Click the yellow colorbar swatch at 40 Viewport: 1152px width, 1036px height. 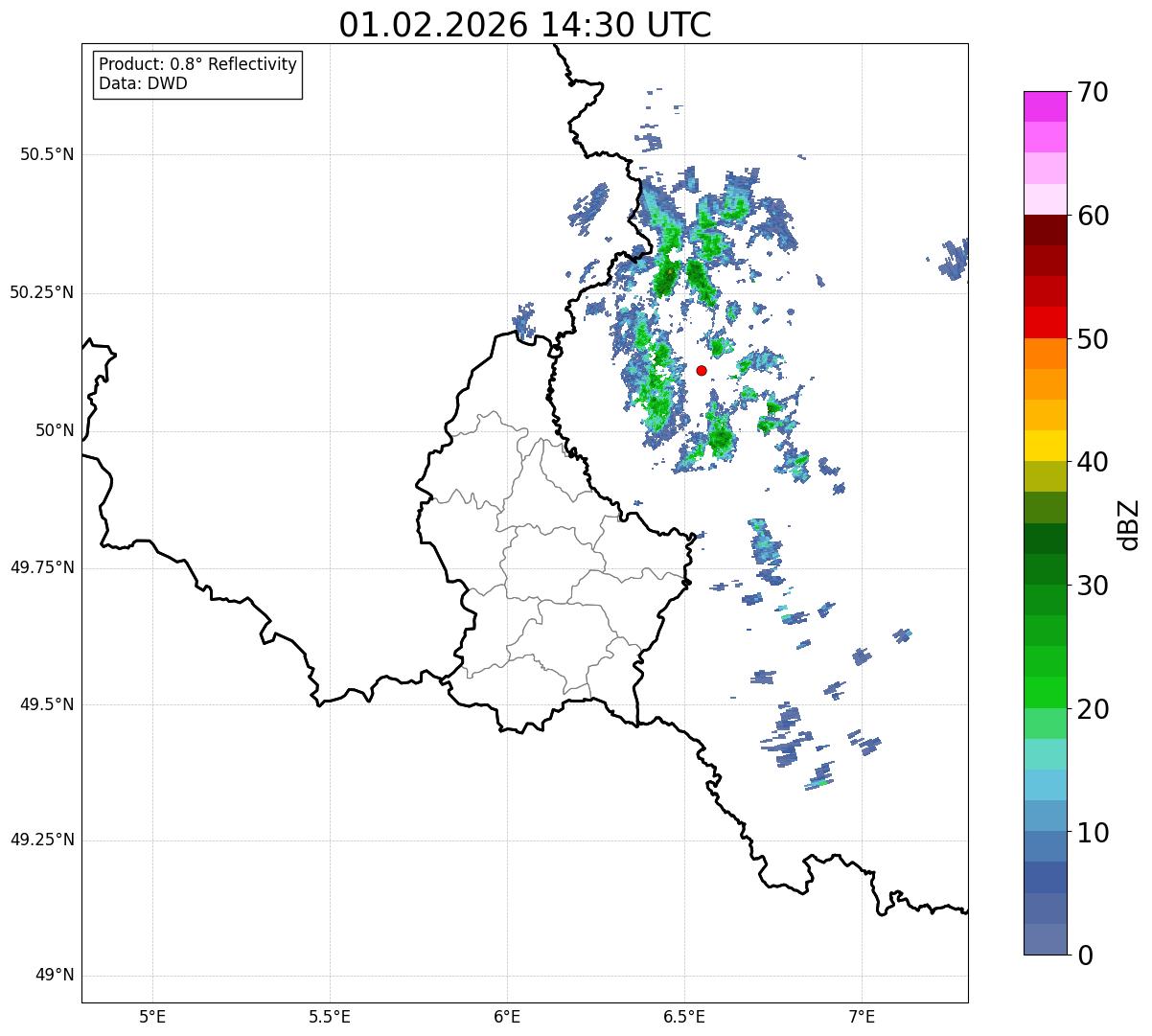point(1046,446)
